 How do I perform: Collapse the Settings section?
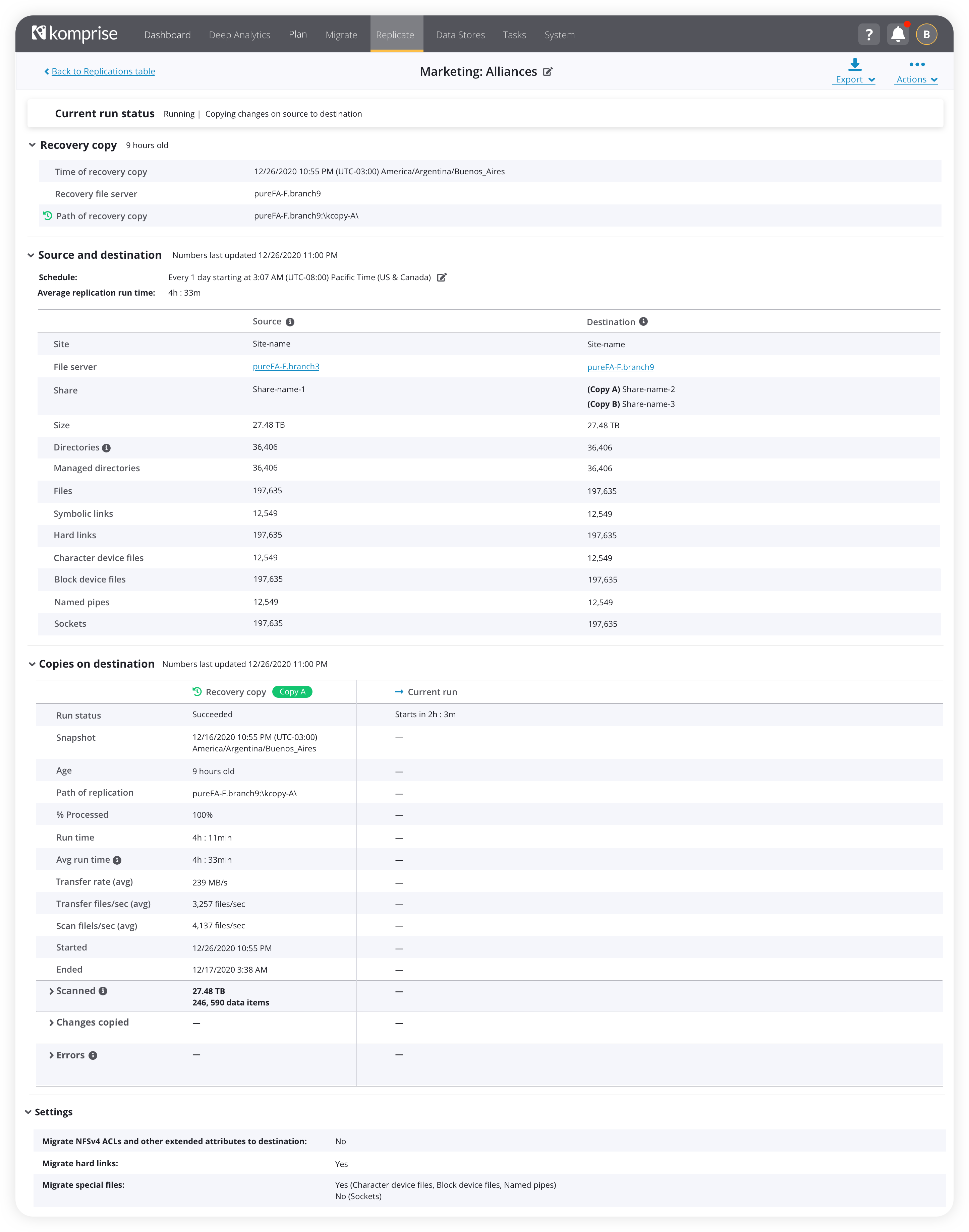click(28, 1112)
